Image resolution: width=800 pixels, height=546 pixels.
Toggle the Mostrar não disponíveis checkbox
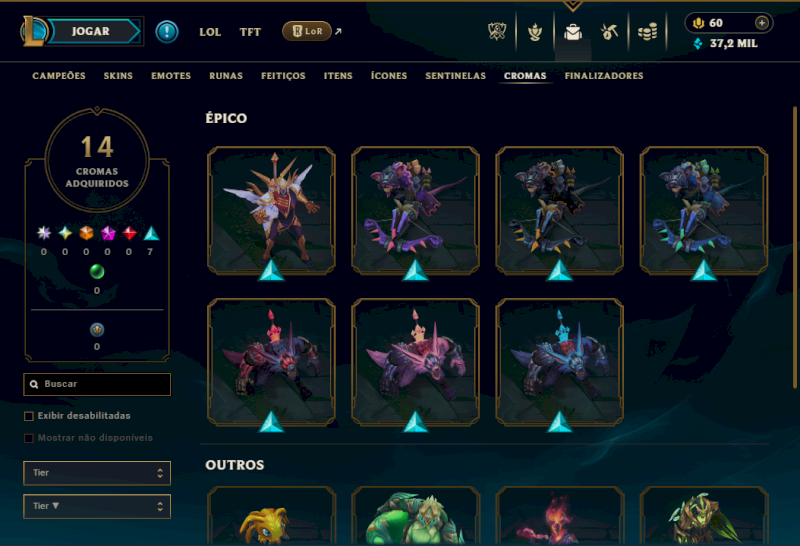click(x=29, y=438)
